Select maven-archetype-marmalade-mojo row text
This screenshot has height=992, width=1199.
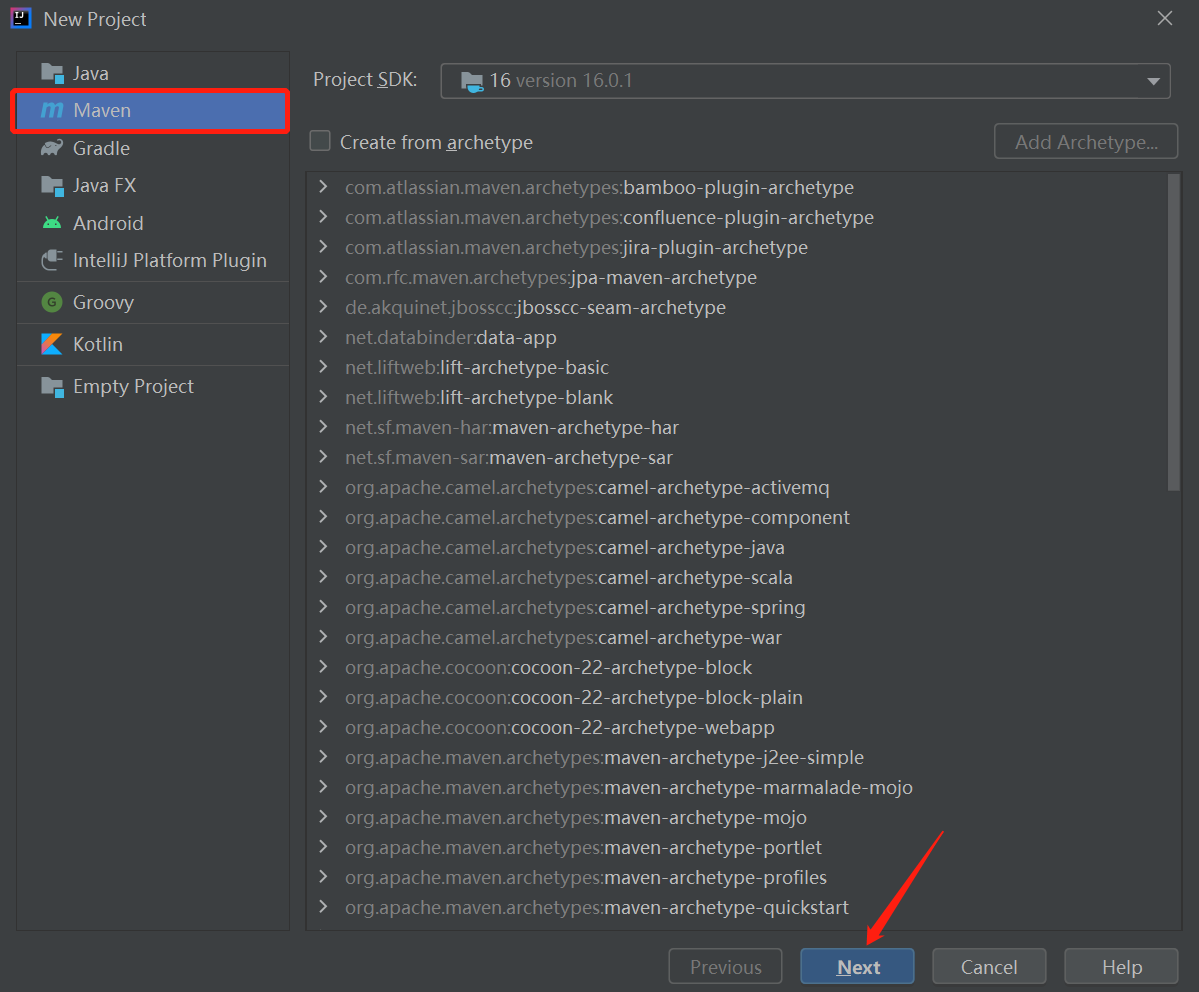(629, 787)
